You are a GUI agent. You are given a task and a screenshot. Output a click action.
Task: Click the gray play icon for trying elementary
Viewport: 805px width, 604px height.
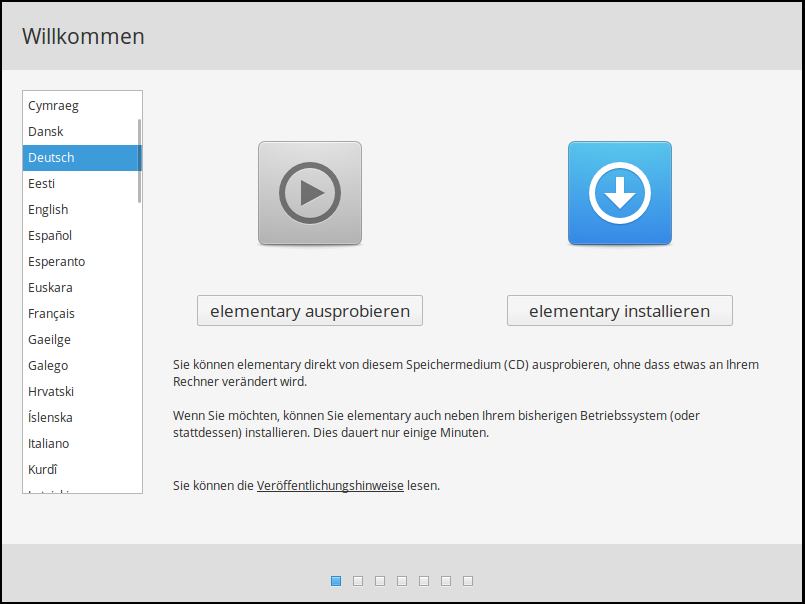coord(309,193)
